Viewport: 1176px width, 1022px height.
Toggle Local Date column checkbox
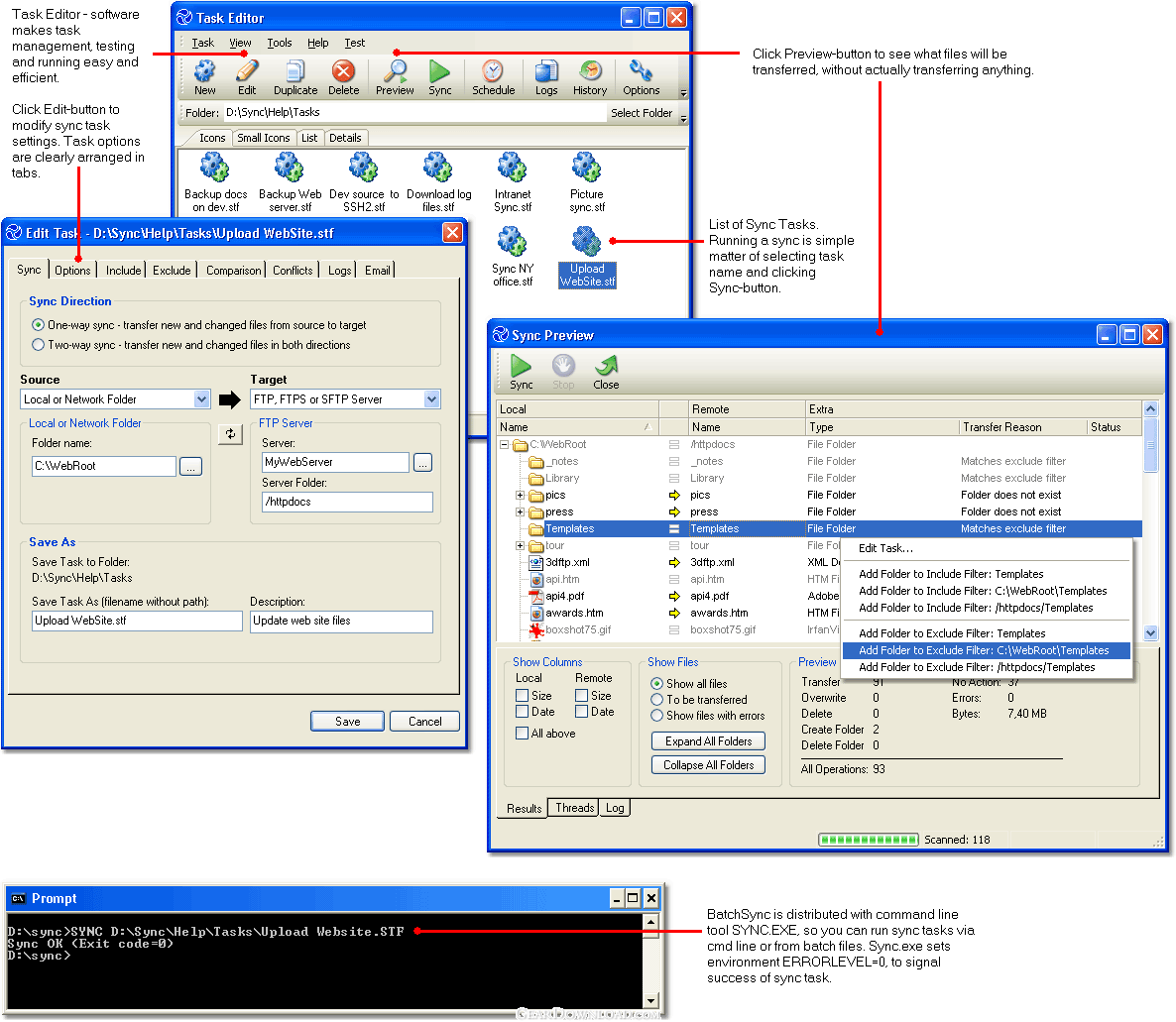point(522,711)
